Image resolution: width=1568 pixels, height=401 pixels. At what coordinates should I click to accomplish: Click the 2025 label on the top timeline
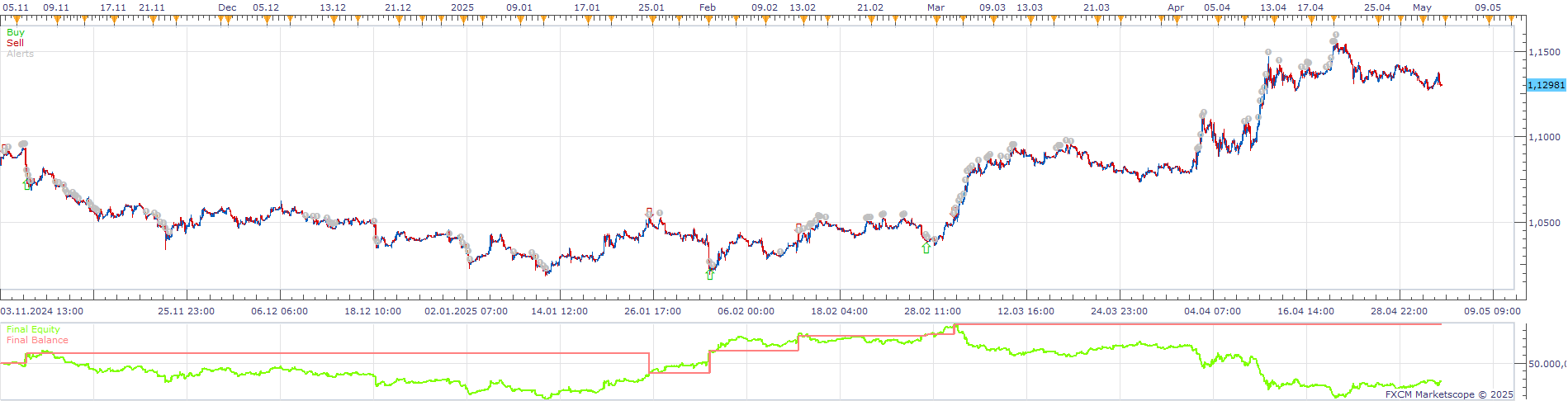462,7
